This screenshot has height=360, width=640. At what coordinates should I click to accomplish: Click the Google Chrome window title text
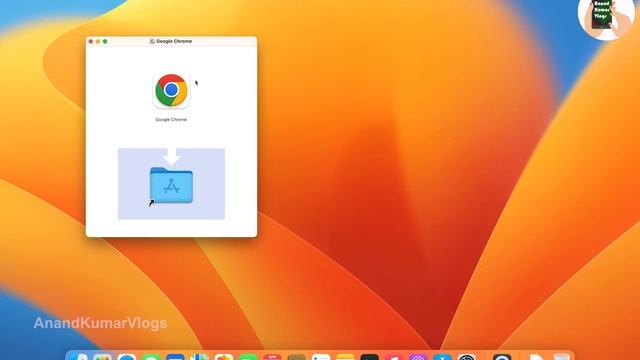click(x=174, y=41)
